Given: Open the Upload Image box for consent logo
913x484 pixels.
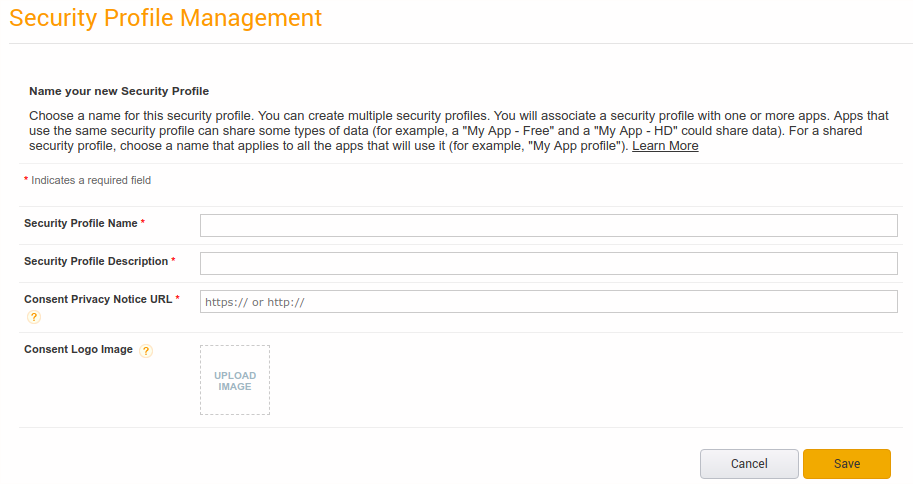Looking at the screenshot, I should (x=235, y=380).
